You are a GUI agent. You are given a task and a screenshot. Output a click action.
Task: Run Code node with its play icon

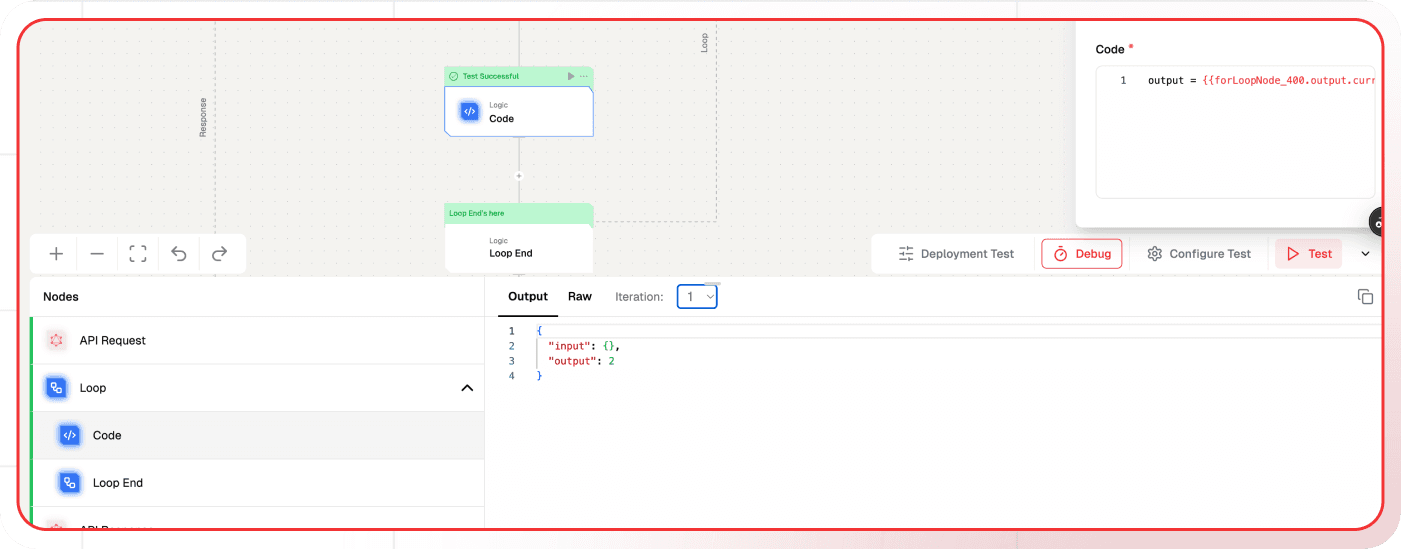tap(571, 76)
